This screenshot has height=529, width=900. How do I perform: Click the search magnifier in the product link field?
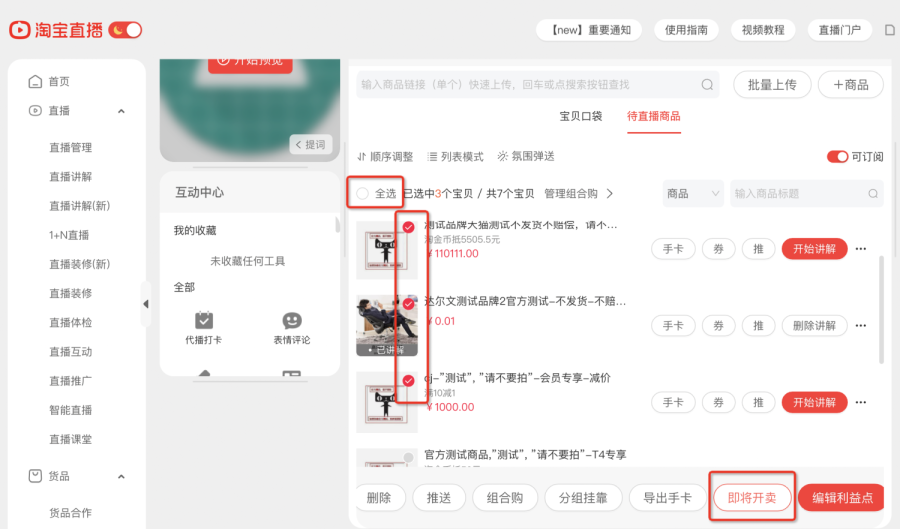pos(707,85)
